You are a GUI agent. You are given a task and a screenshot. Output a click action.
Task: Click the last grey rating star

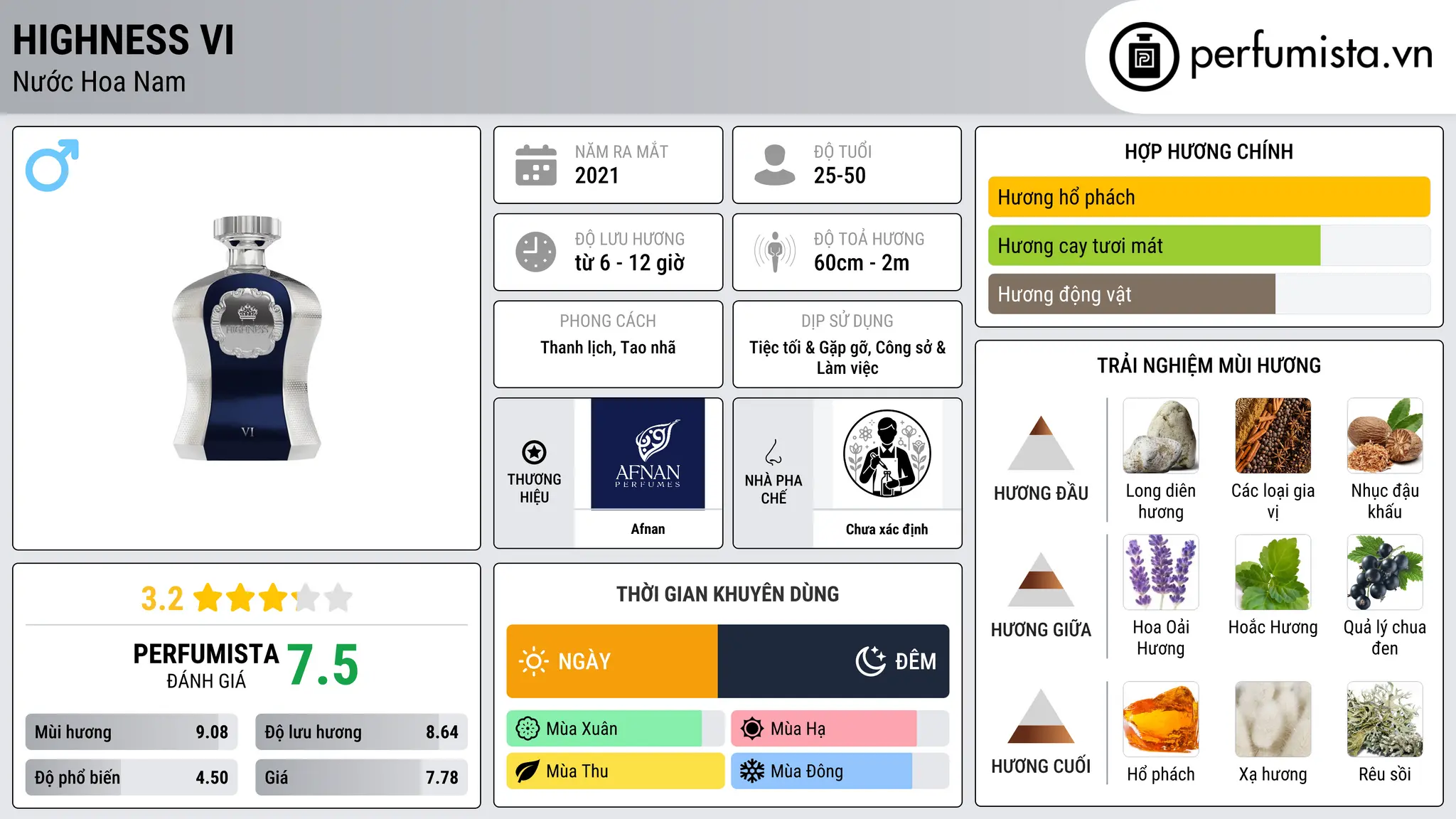coord(338,598)
